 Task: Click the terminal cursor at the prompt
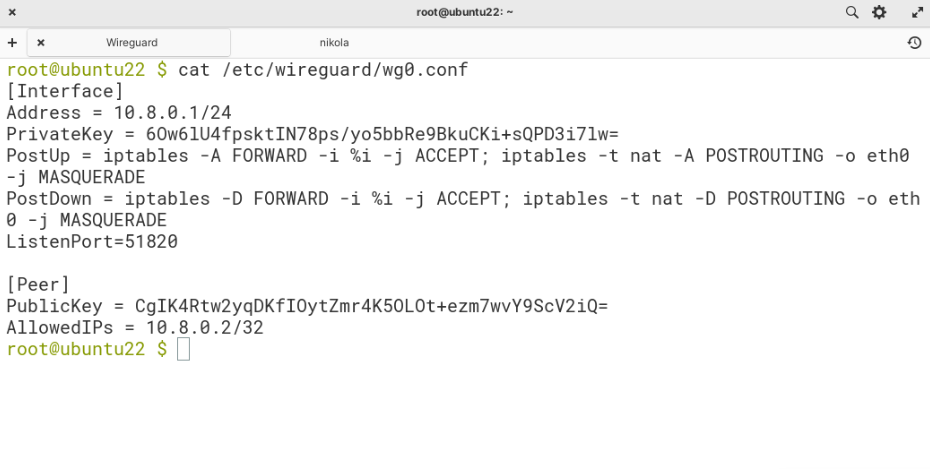point(183,349)
